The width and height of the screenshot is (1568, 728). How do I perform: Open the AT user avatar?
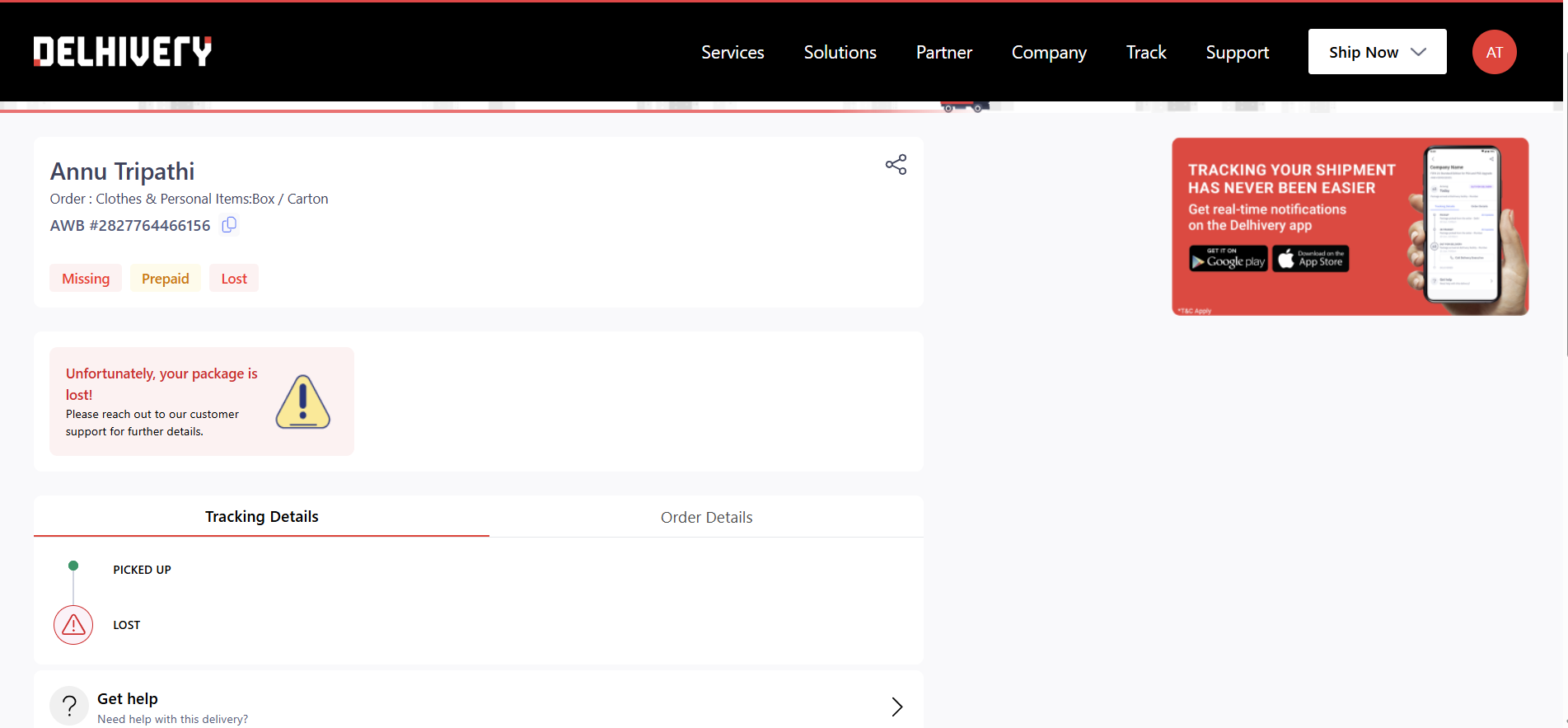click(1494, 52)
